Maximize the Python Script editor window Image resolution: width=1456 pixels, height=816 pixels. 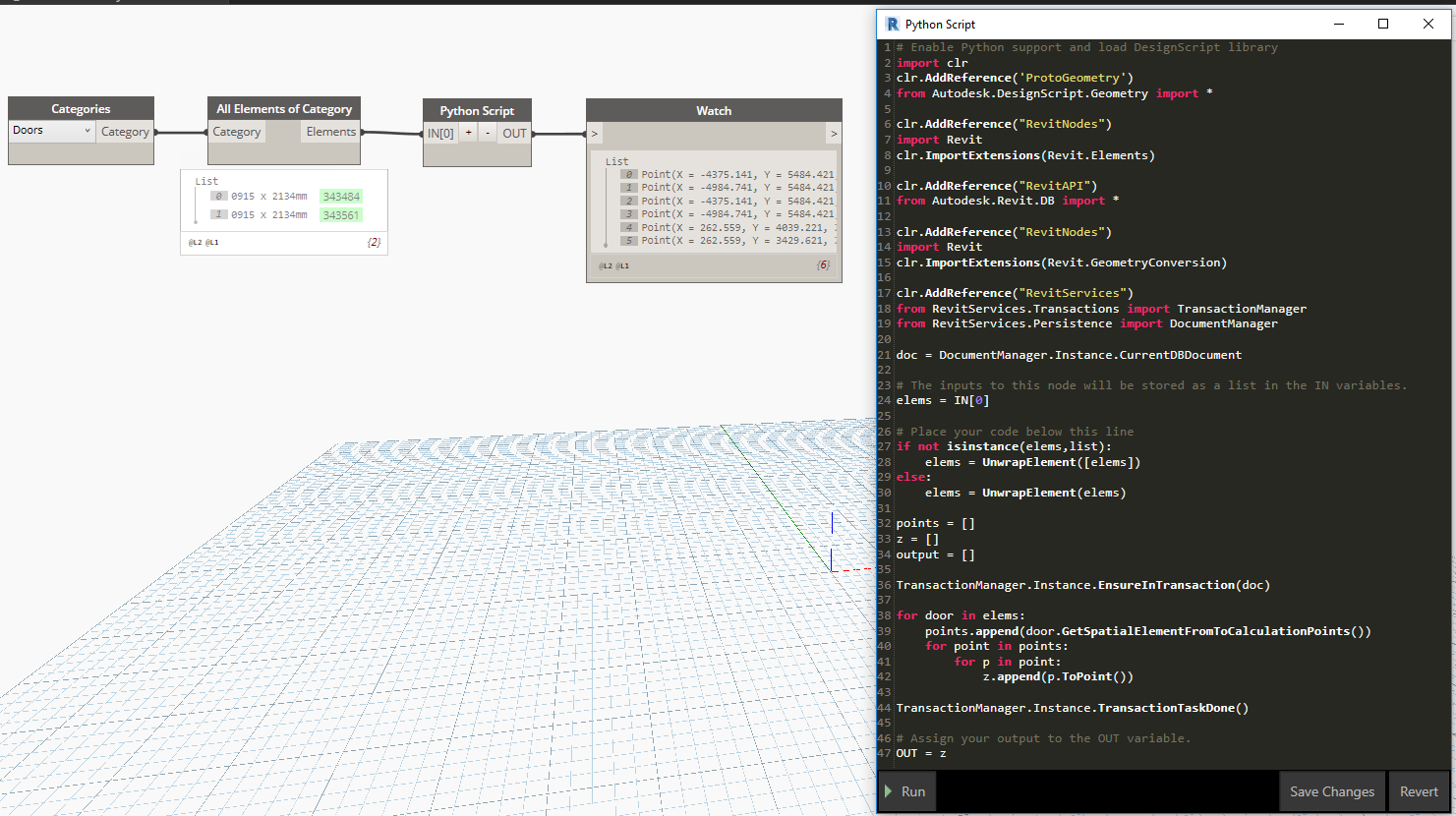(x=1383, y=25)
